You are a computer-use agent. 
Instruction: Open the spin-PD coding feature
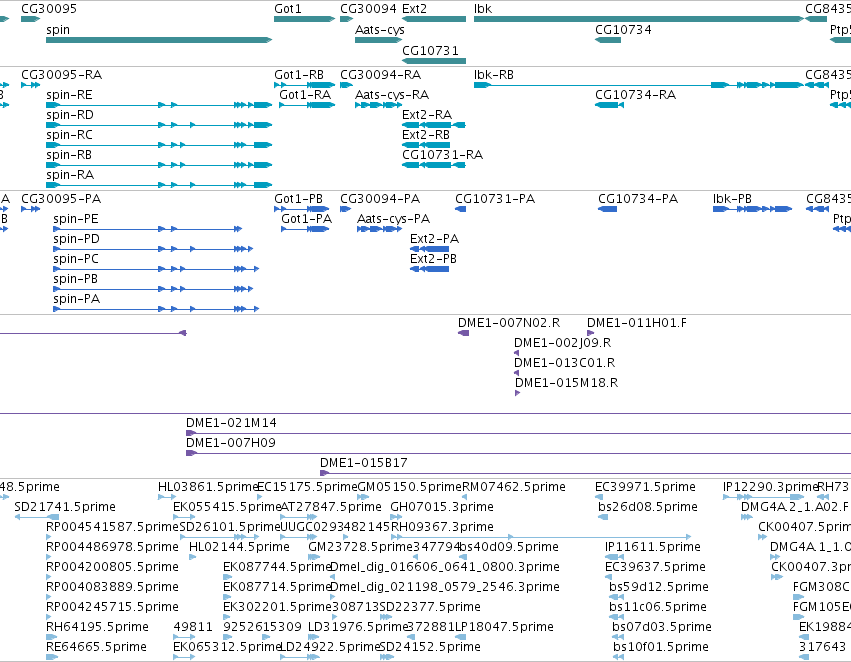click(153, 249)
